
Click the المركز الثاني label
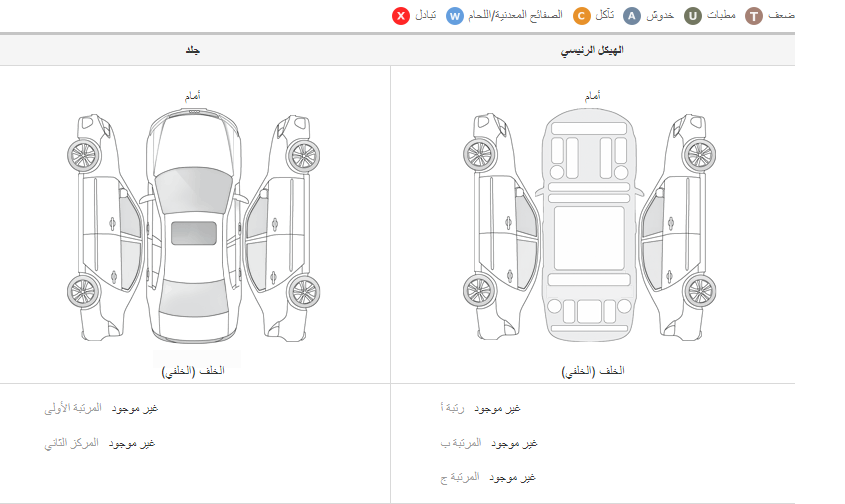(73, 443)
